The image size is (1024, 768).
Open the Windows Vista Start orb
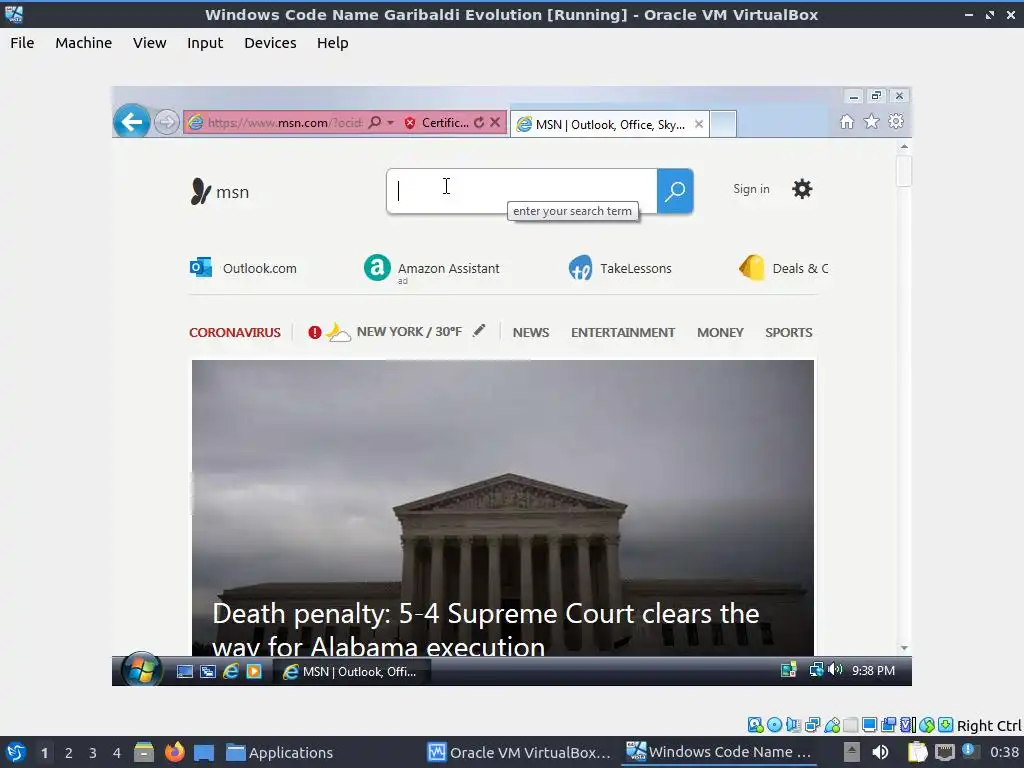[x=141, y=669]
